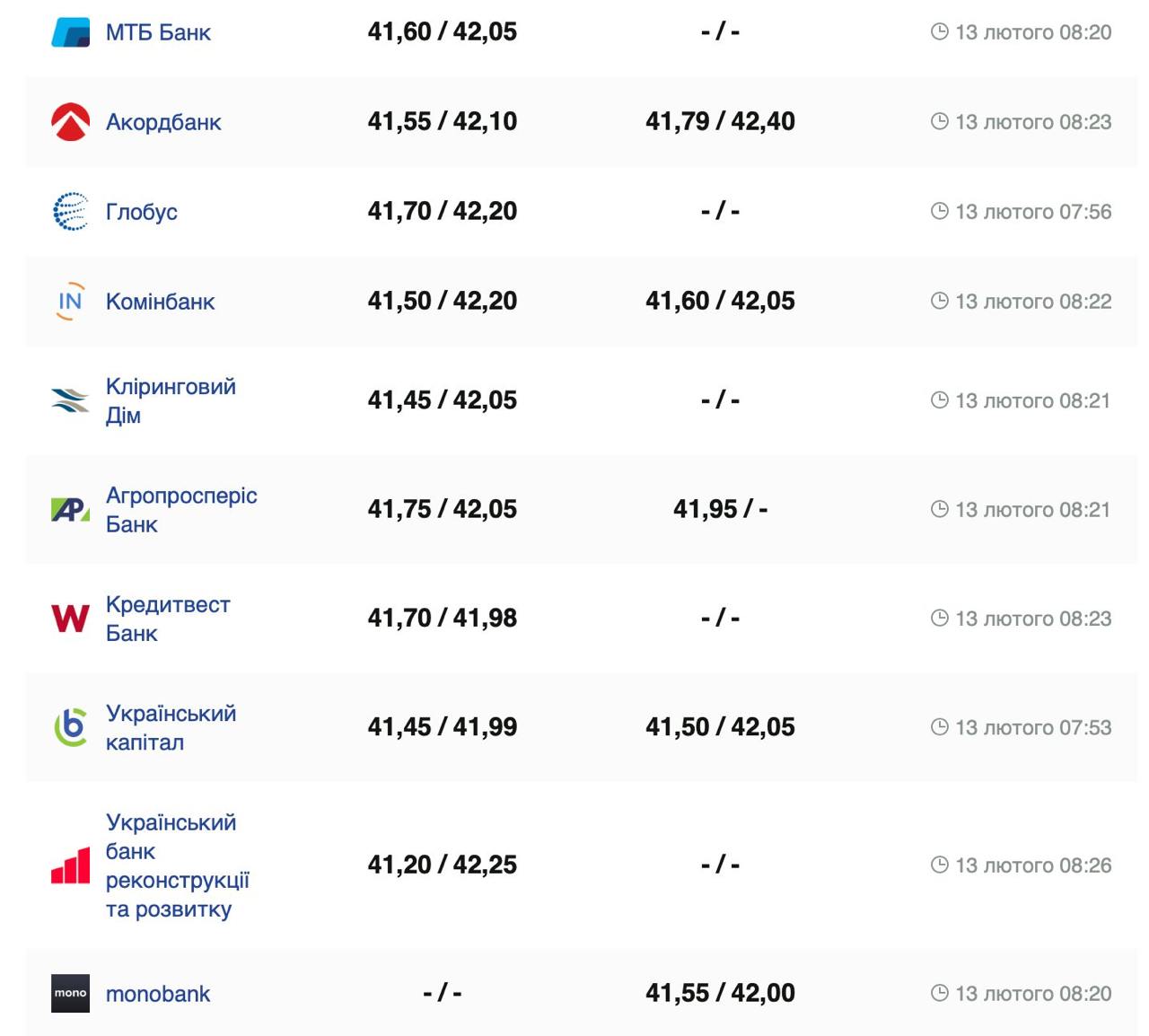Open the Агропросперіс Банк link
This screenshot has width=1149, height=1036.
coord(181,510)
